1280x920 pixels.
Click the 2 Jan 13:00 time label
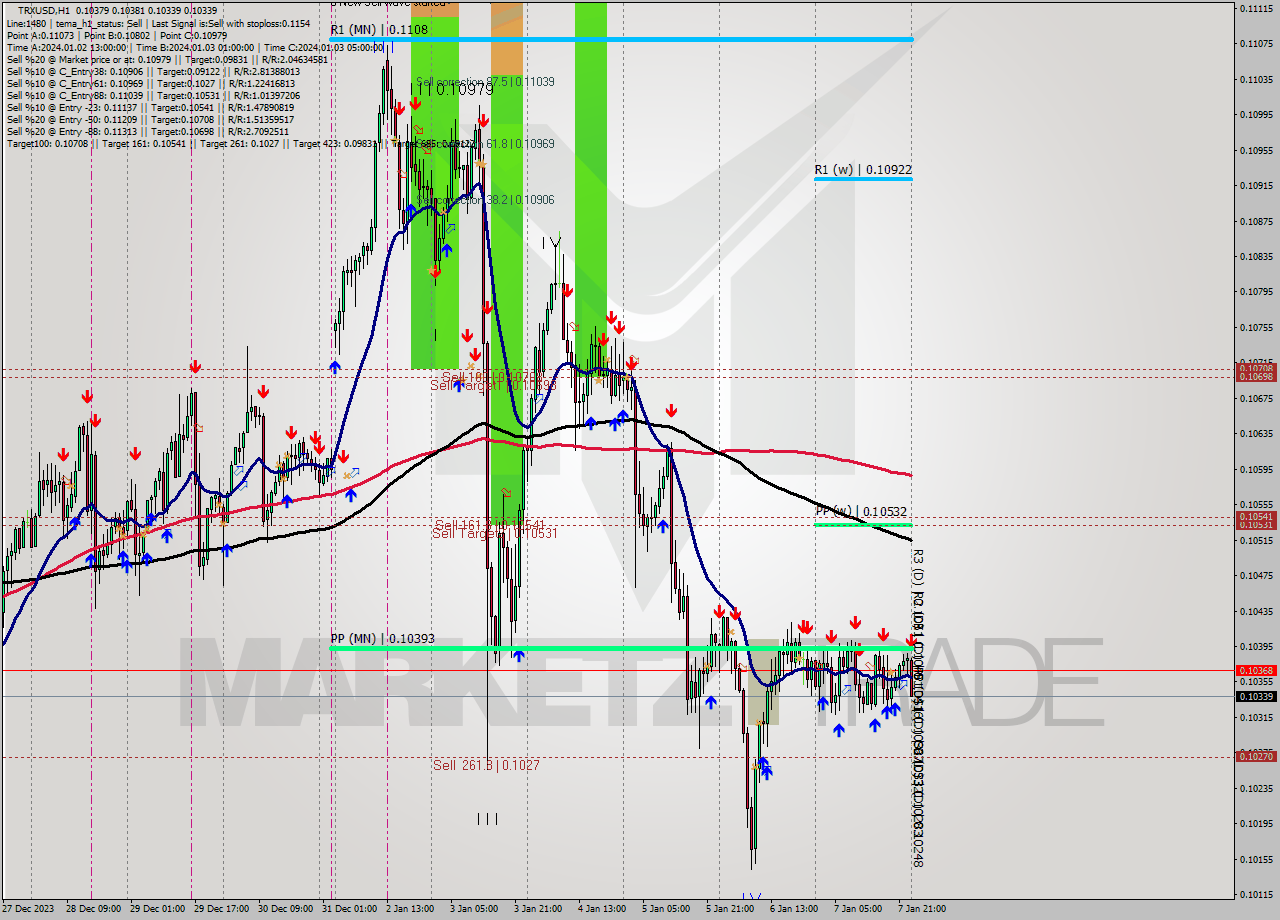tap(409, 909)
